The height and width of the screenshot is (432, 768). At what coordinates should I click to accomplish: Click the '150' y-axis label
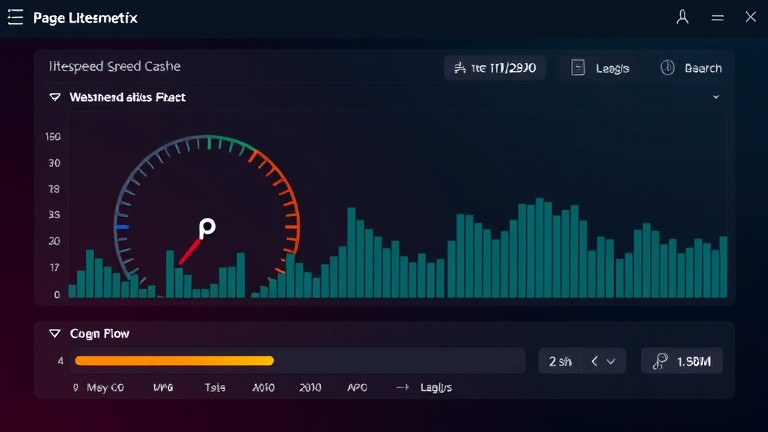click(53, 137)
